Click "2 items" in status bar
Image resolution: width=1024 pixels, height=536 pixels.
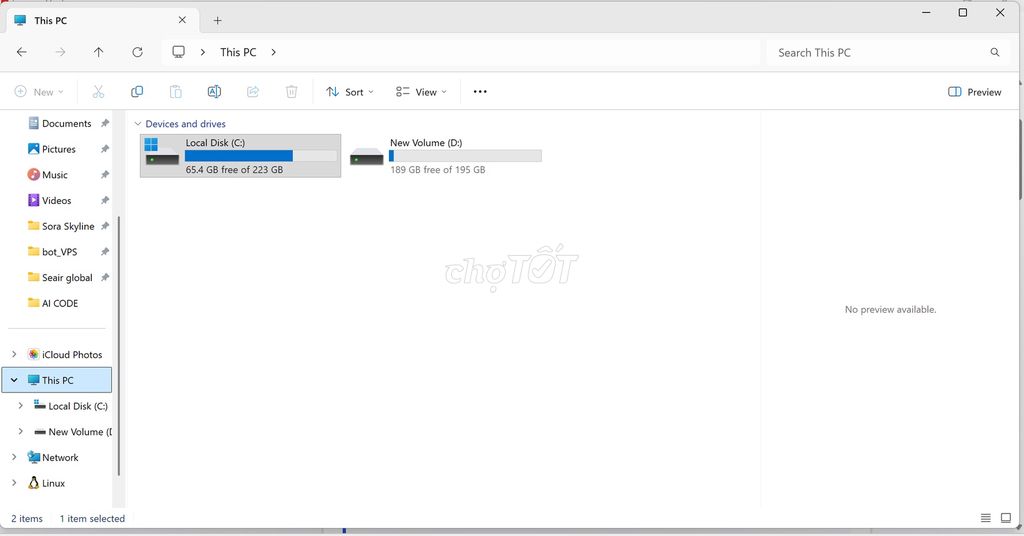tap(27, 518)
